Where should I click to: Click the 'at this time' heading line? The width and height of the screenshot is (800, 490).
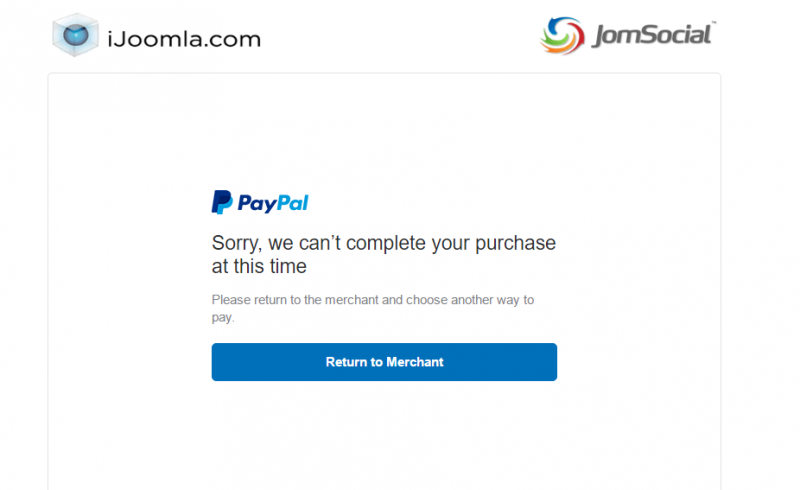click(259, 266)
